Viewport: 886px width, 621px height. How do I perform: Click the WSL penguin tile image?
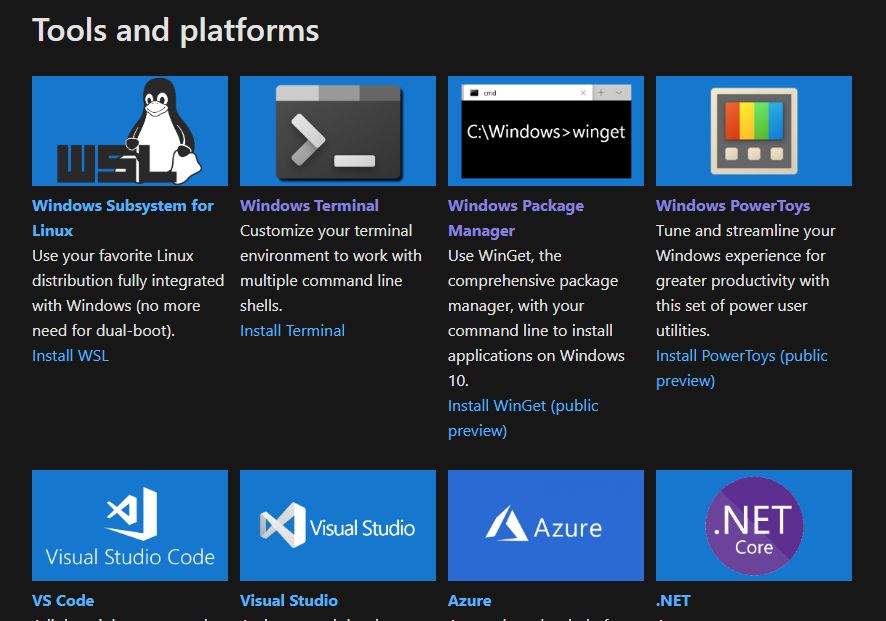point(130,131)
